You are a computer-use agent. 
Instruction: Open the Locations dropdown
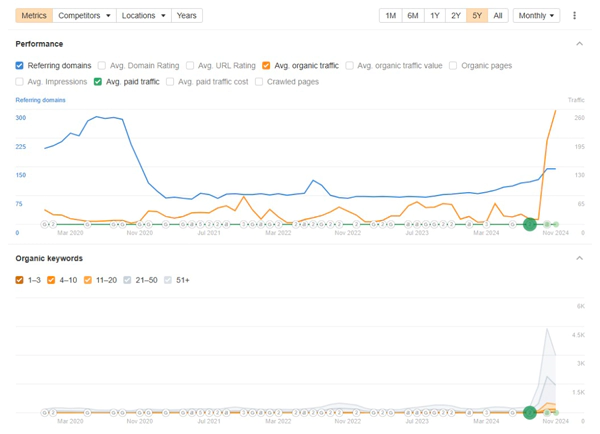(143, 16)
